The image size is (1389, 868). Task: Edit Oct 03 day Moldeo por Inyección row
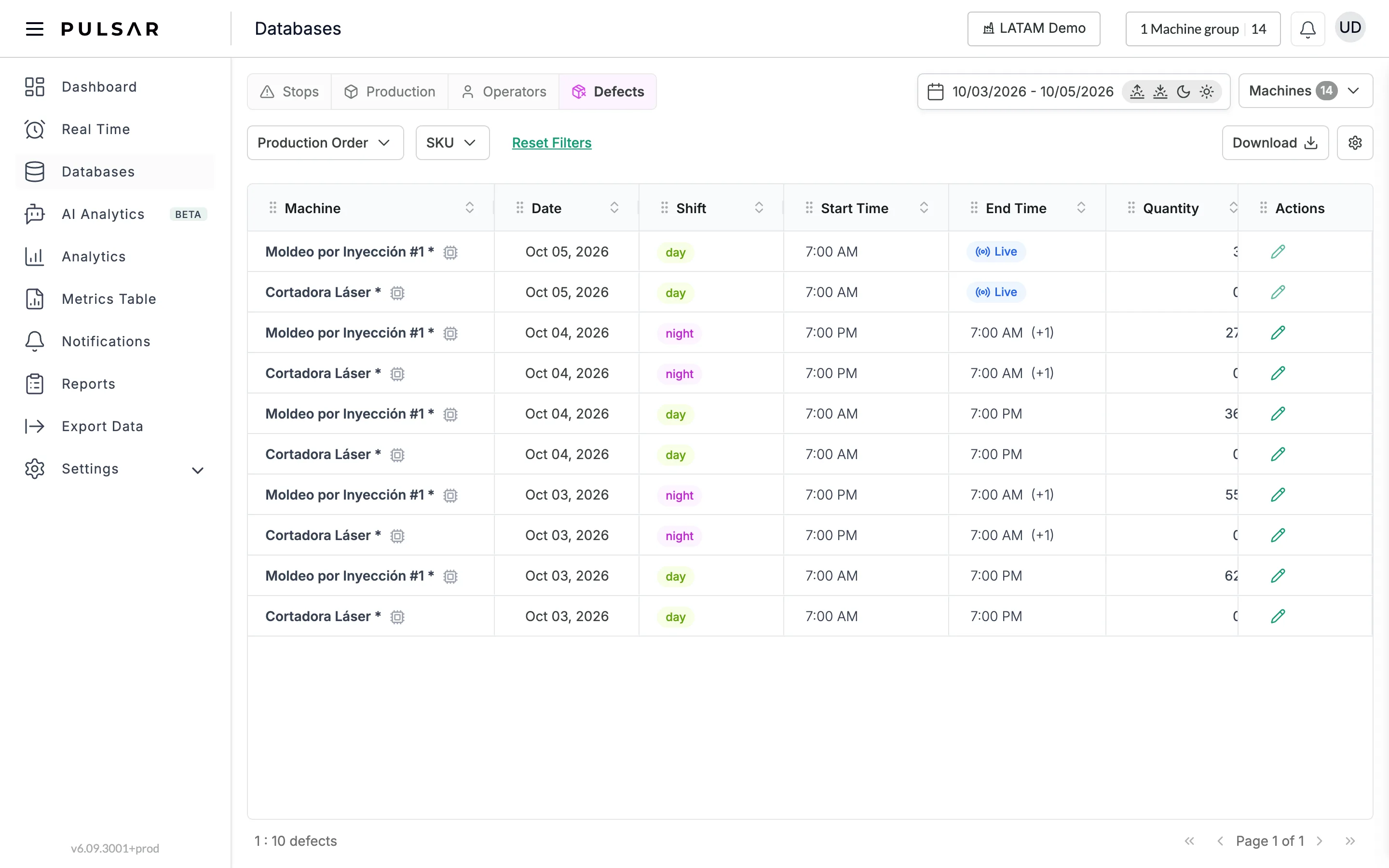point(1278,575)
